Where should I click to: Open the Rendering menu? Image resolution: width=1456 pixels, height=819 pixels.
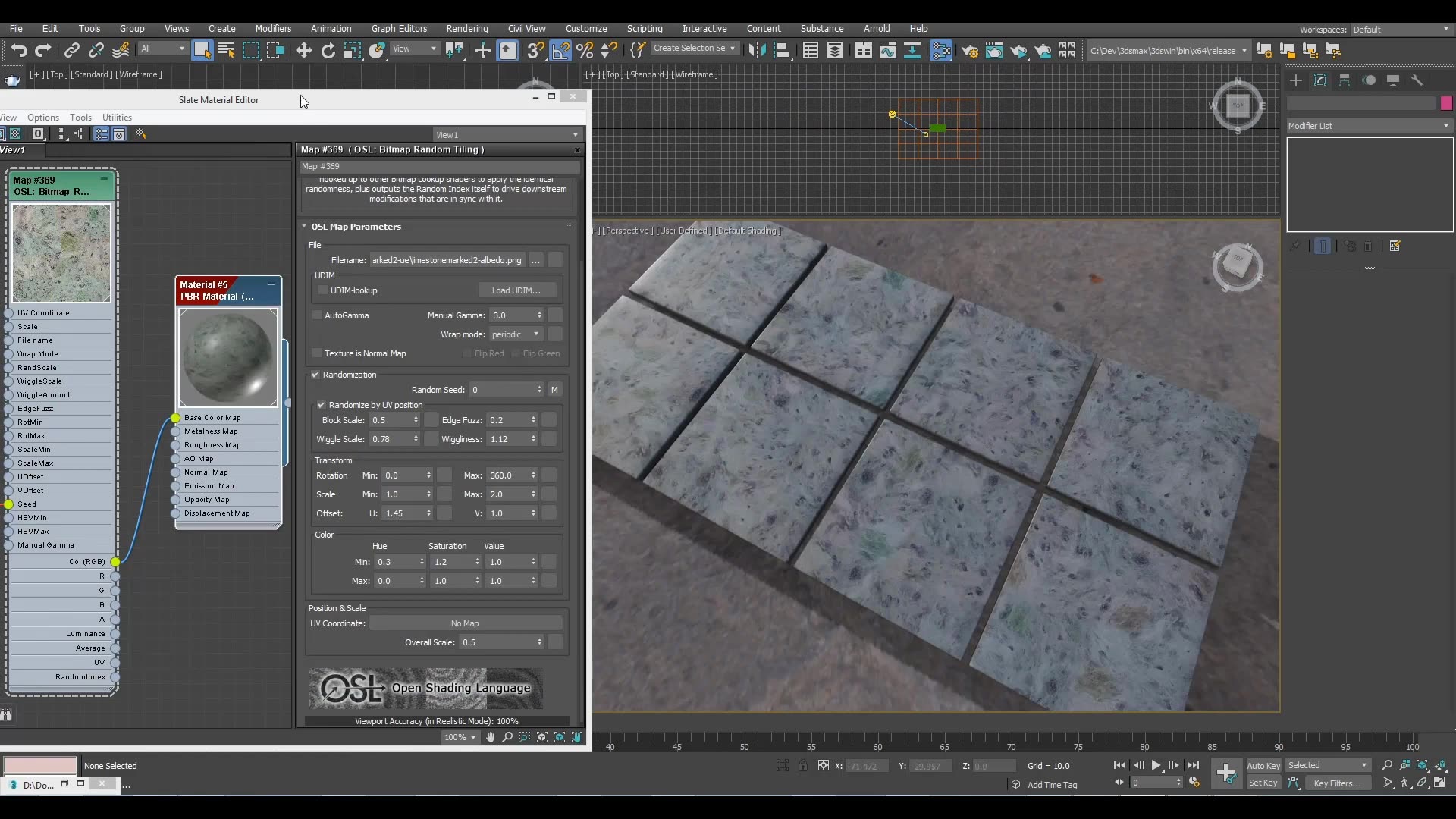[x=467, y=28]
